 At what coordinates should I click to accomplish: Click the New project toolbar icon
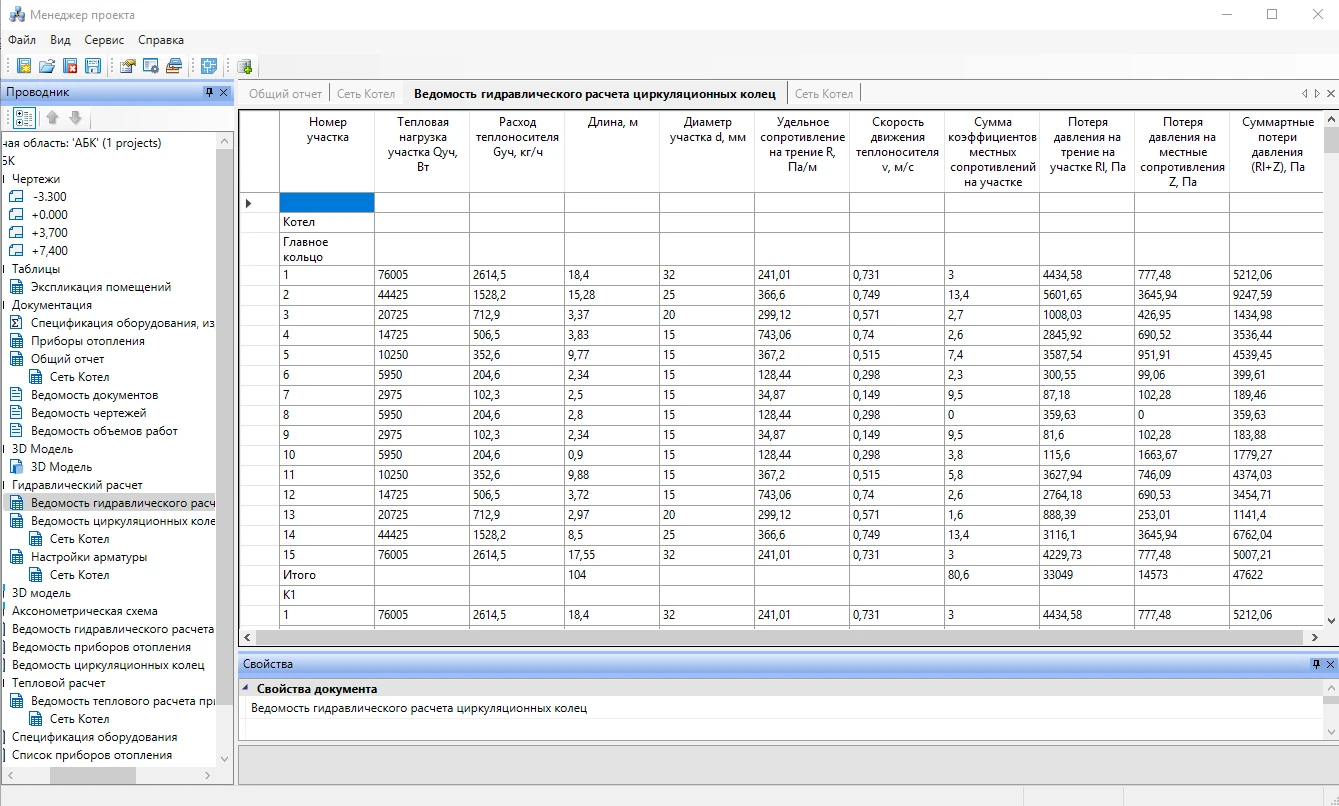tap(24, 66)
